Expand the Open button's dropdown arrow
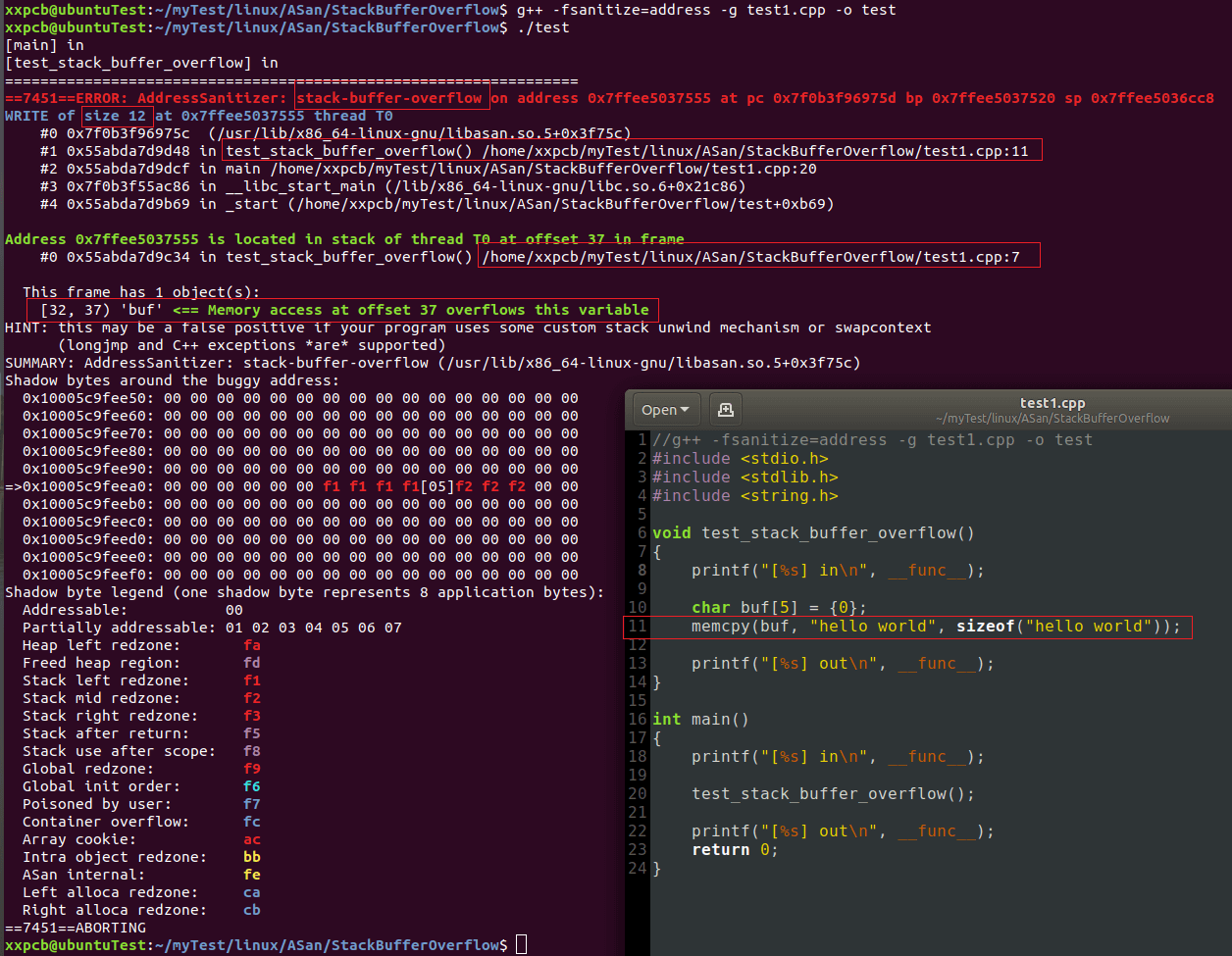Viewport: 1232px width, 956px height. [x=685, y=410]
